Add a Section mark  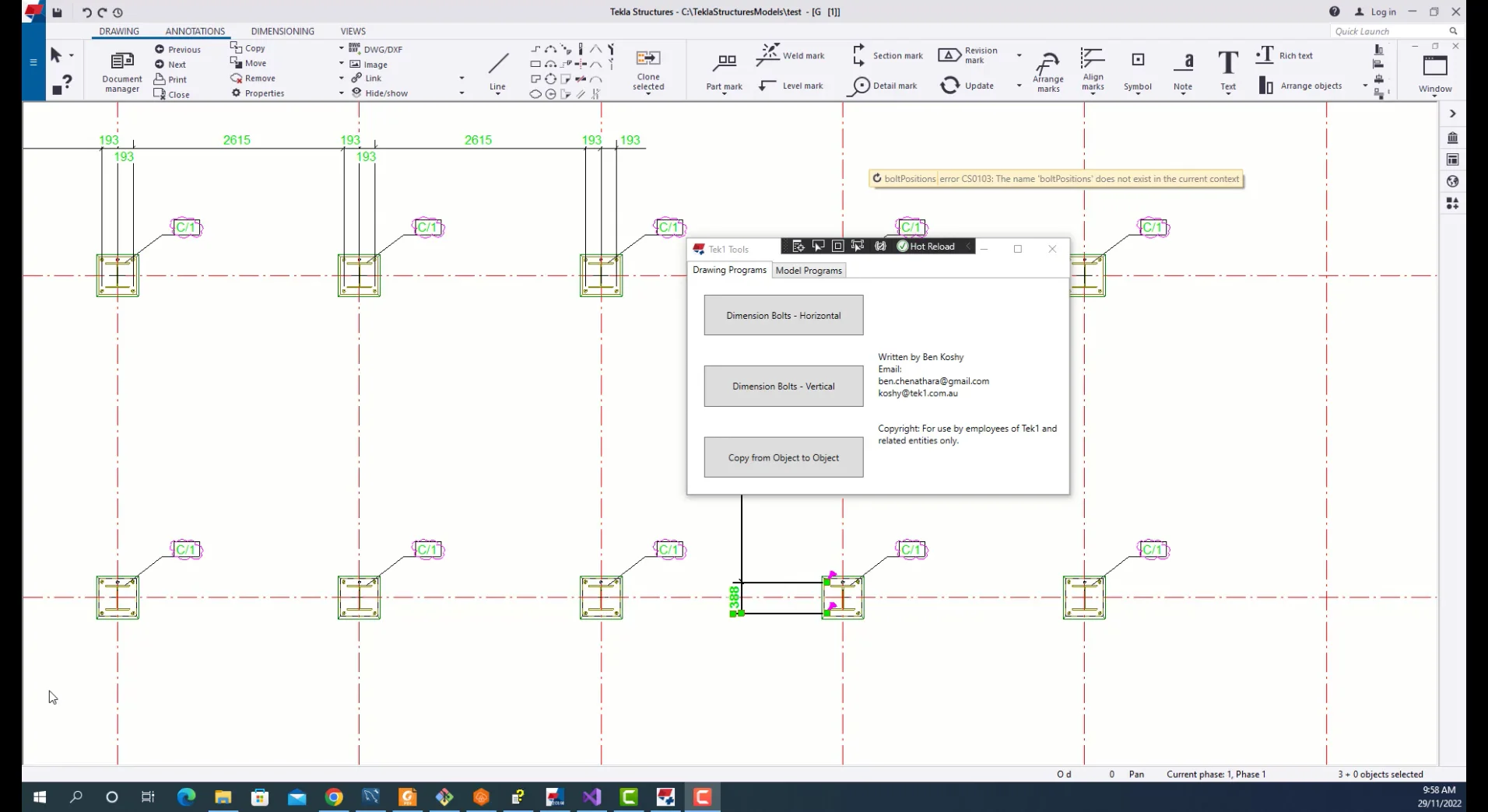(887, 55)
